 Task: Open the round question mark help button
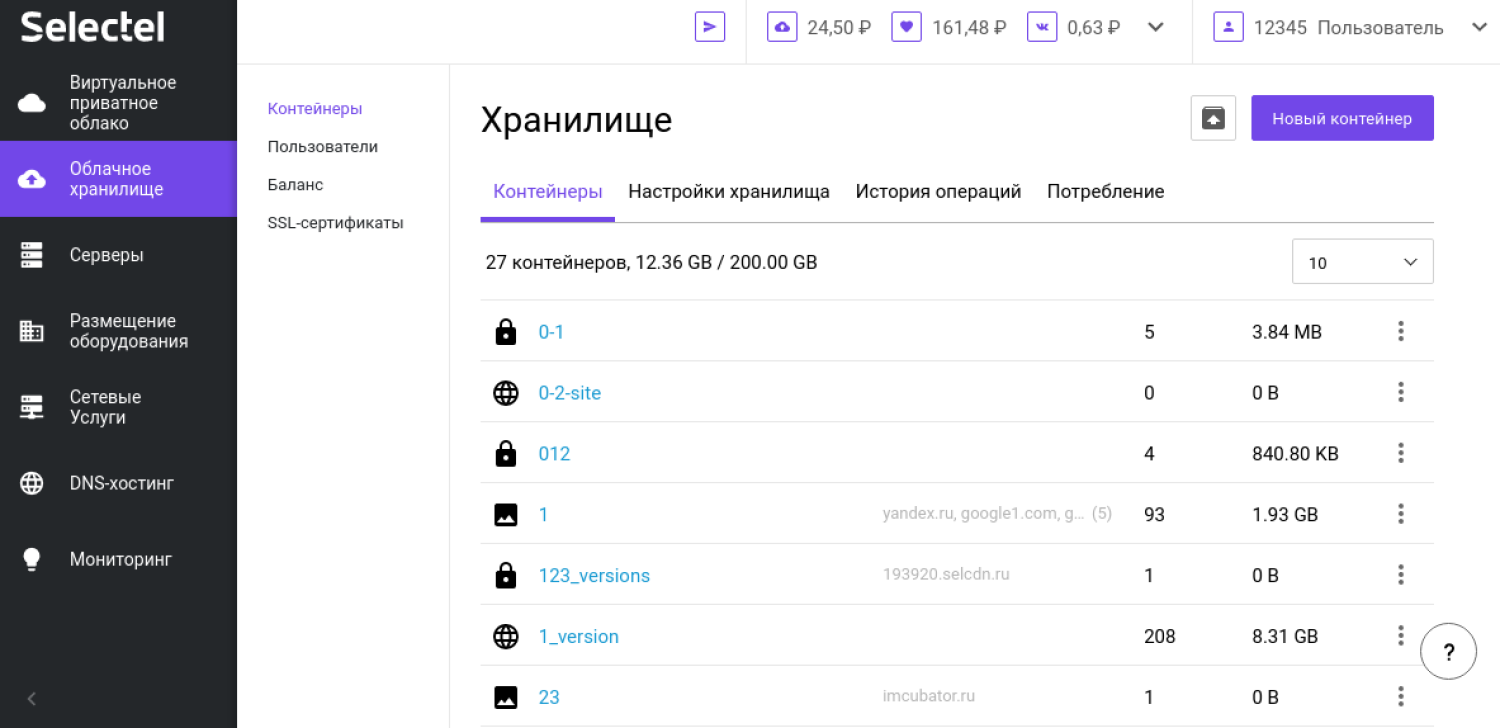(x=1448, y=652)
